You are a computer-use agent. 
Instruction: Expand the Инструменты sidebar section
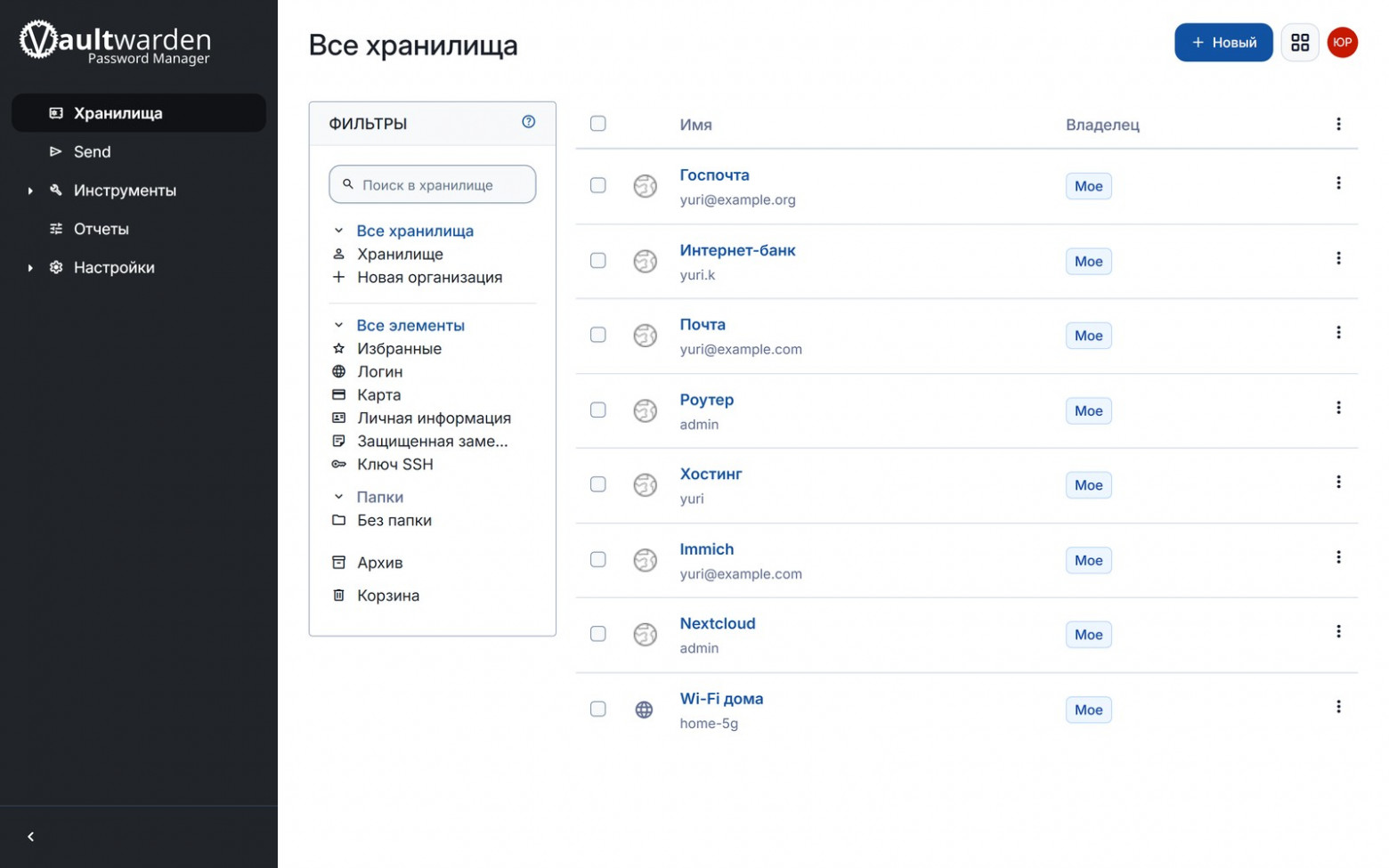(30, 191)
